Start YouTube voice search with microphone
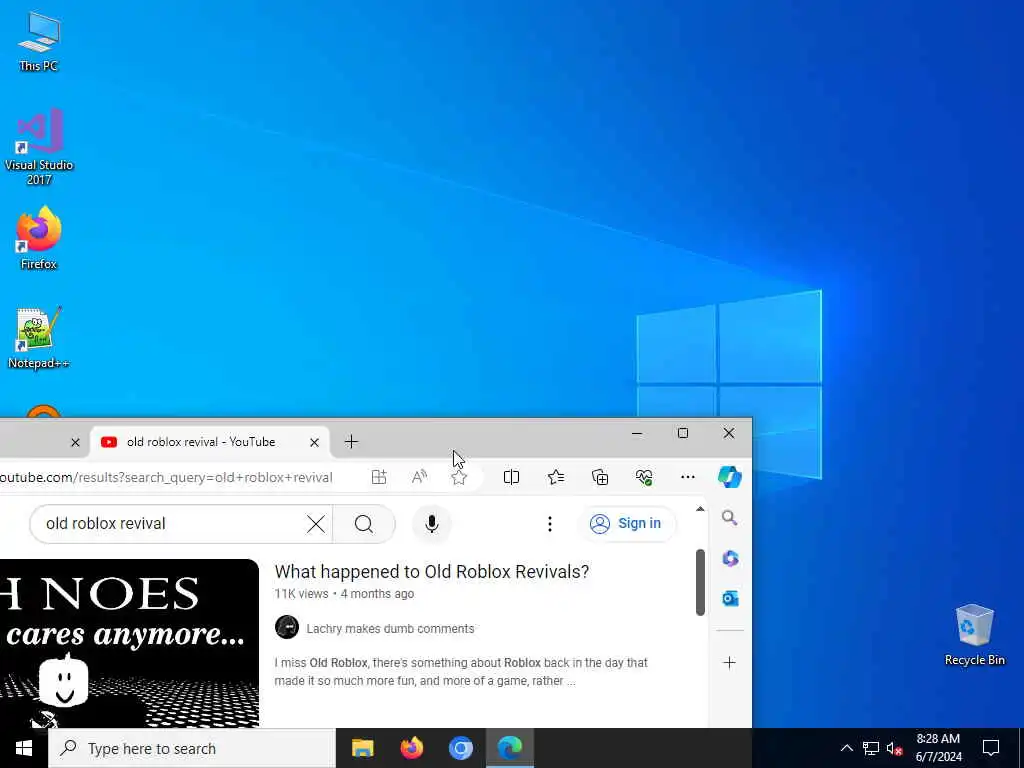 click(x=432, y=524)
